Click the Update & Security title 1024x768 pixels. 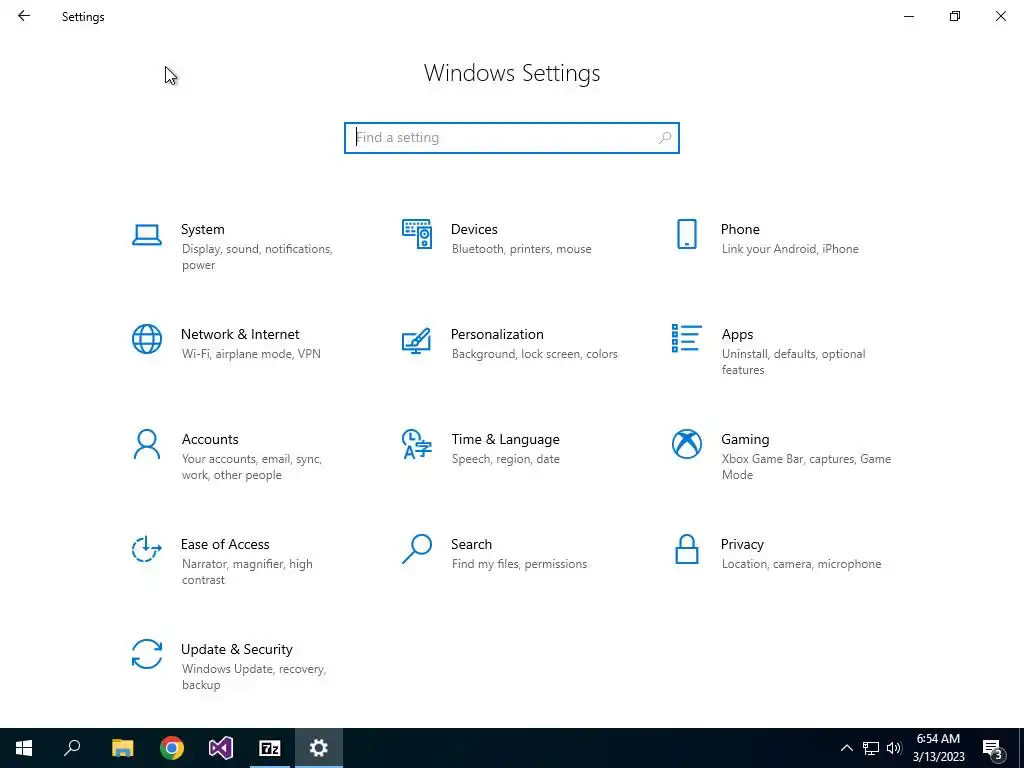coord(236,649)
